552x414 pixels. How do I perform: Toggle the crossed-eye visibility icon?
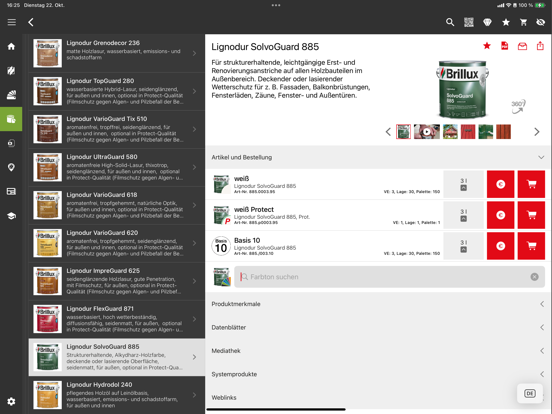click(540, 22)
